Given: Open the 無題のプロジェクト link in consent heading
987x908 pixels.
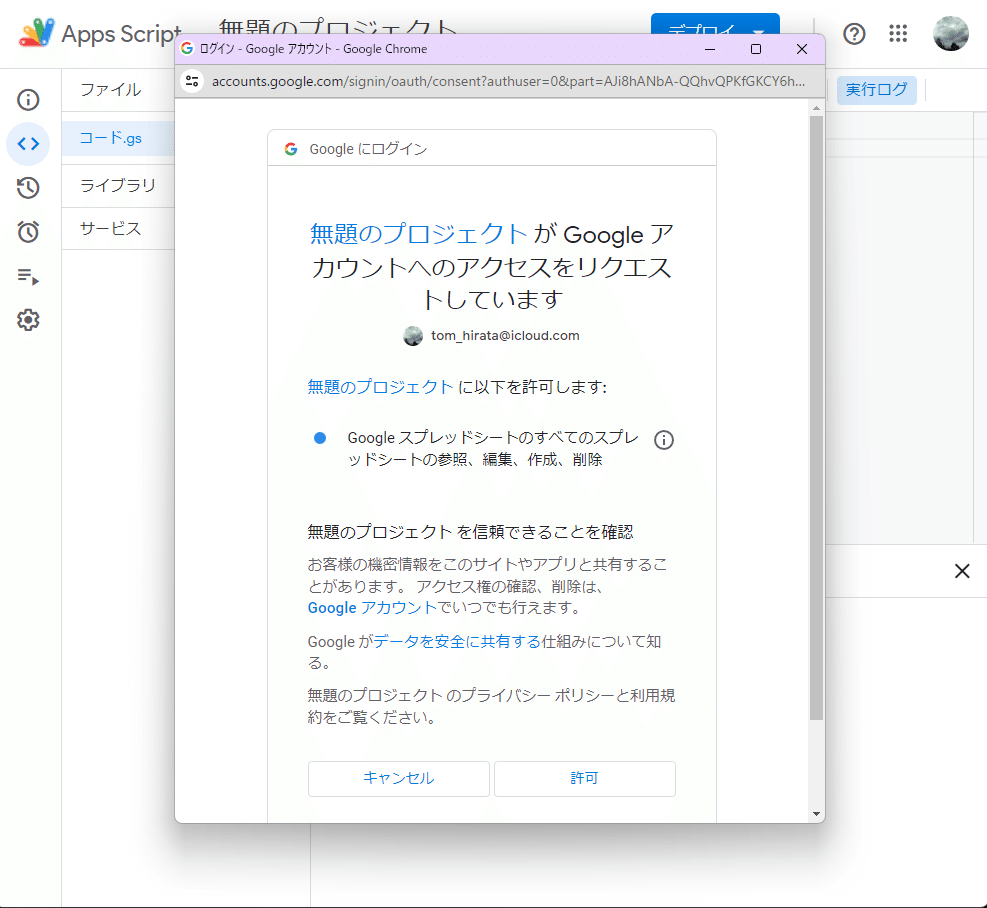Looking at the screenshot, I should point(419,234).
